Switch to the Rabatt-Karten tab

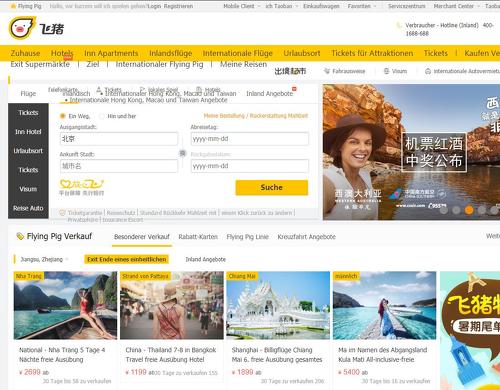click(x=198, y=237)
